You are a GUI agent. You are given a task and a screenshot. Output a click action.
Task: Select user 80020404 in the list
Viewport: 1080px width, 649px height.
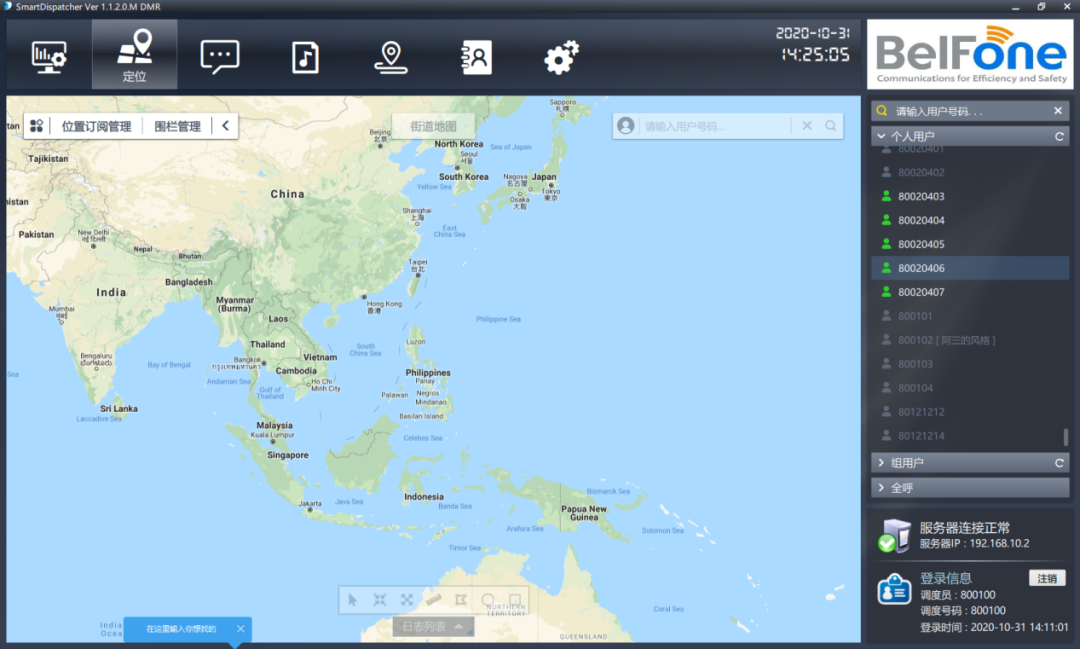(970, 220)
